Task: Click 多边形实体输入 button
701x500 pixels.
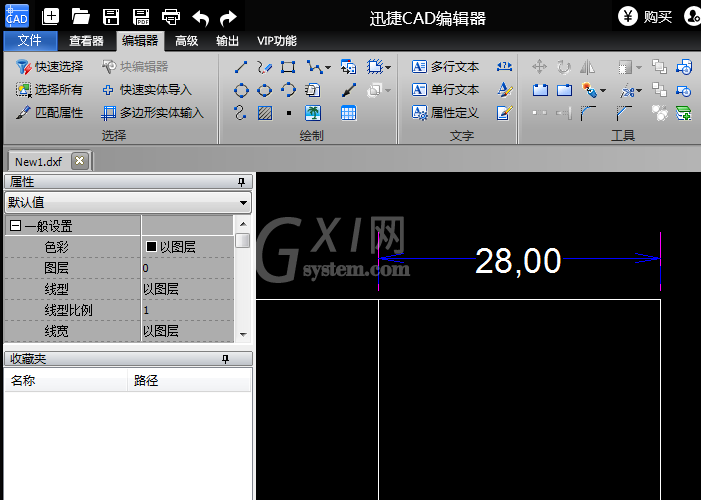Action: [x=152, y=113]
